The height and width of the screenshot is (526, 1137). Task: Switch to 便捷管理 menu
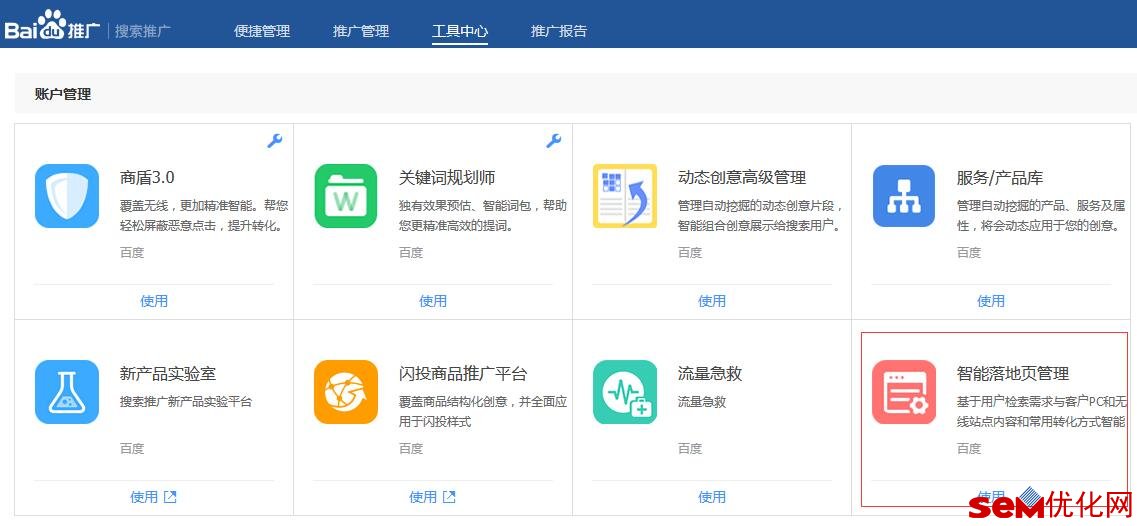click(262, 31)
